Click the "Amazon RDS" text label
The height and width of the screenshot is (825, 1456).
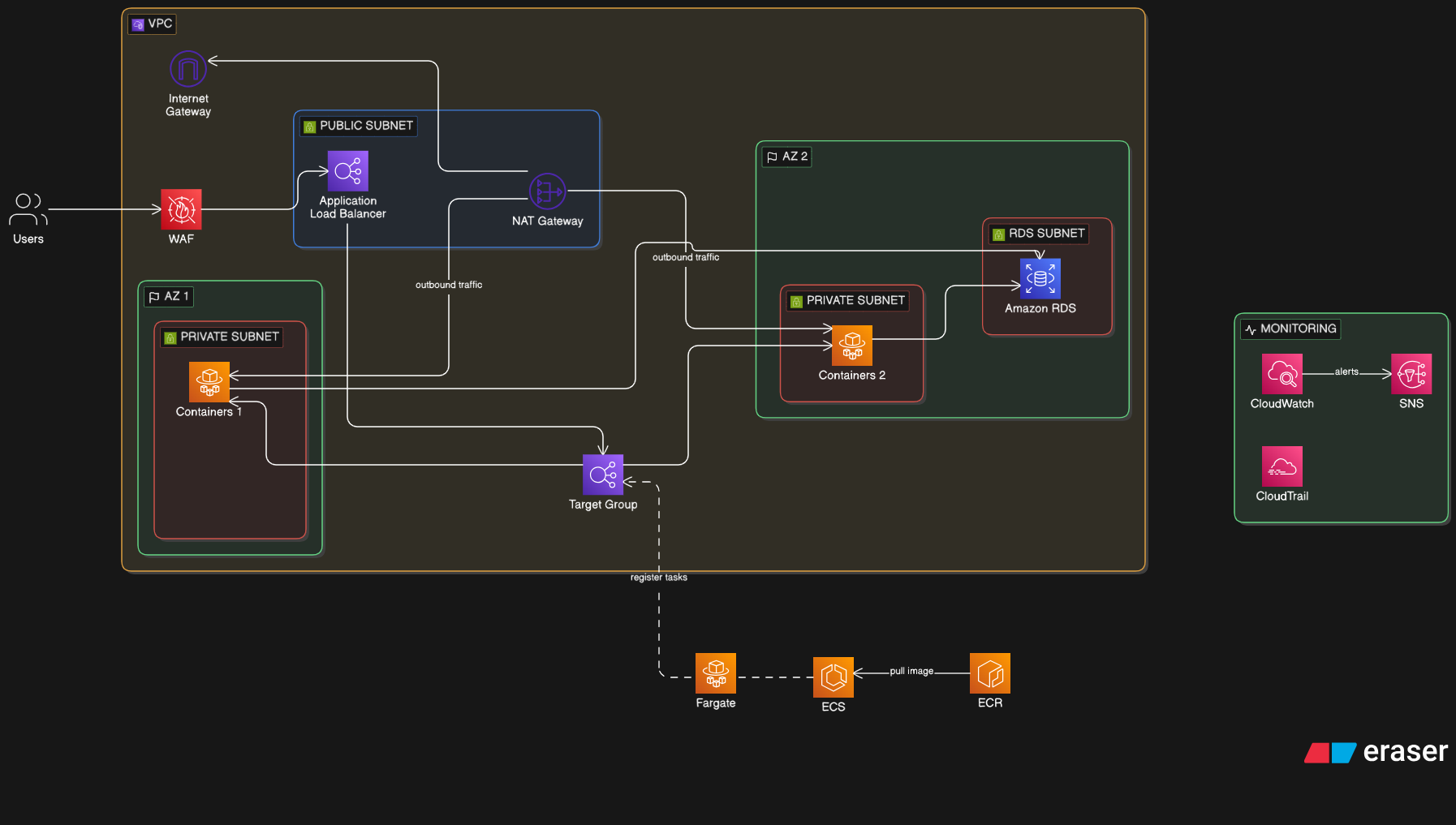click(x=1040, y=308)
